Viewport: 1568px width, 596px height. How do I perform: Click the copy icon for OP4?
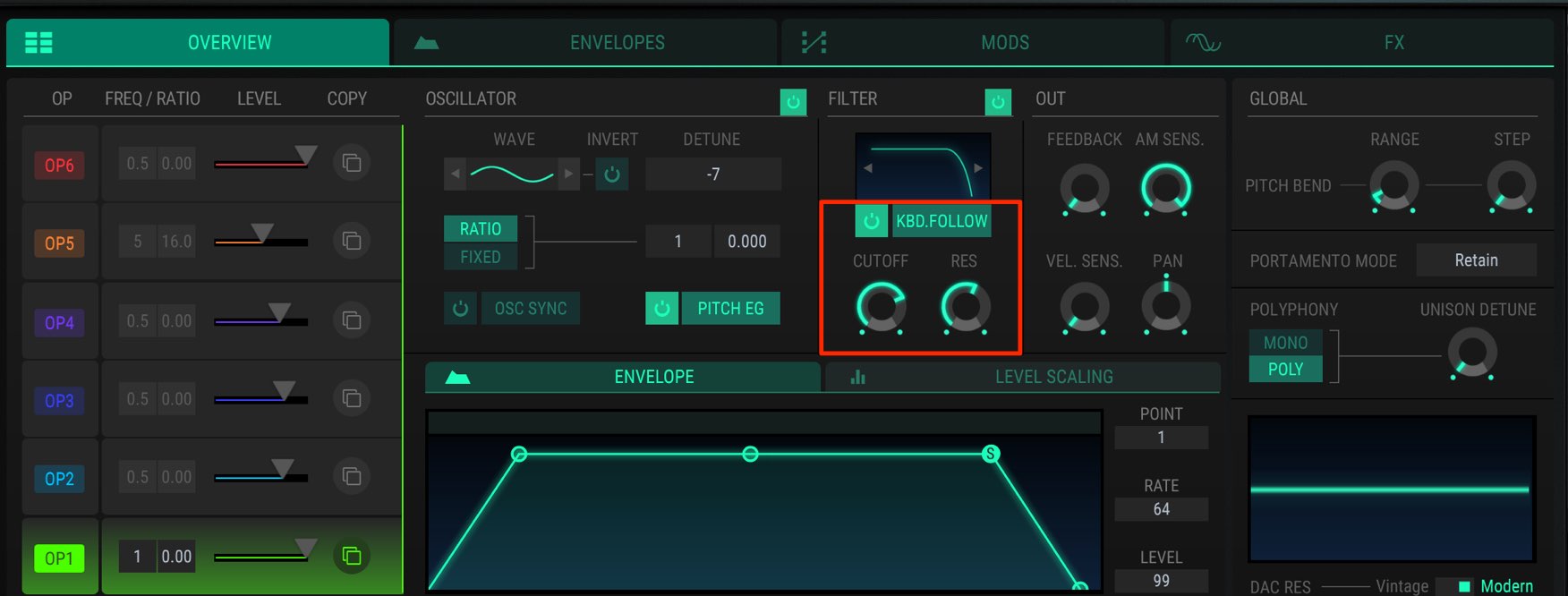352,319
